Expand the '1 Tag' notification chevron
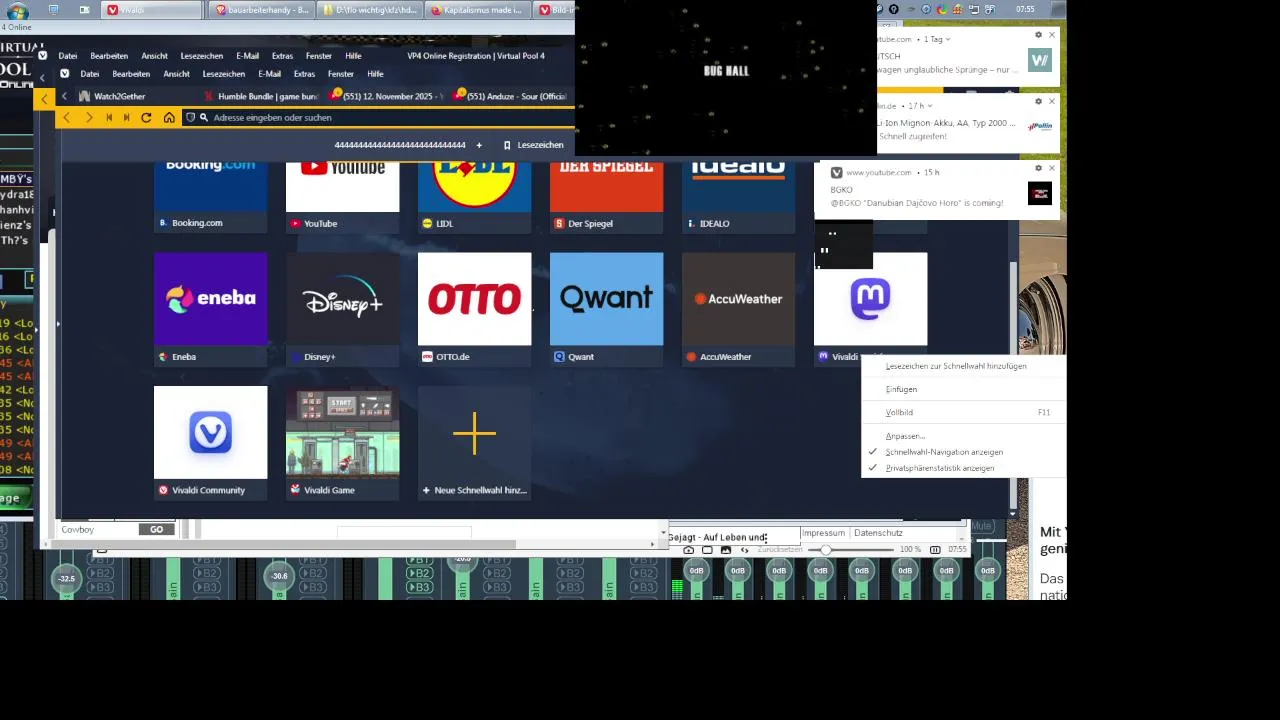The image size is (1280, 720). point(948,39)
